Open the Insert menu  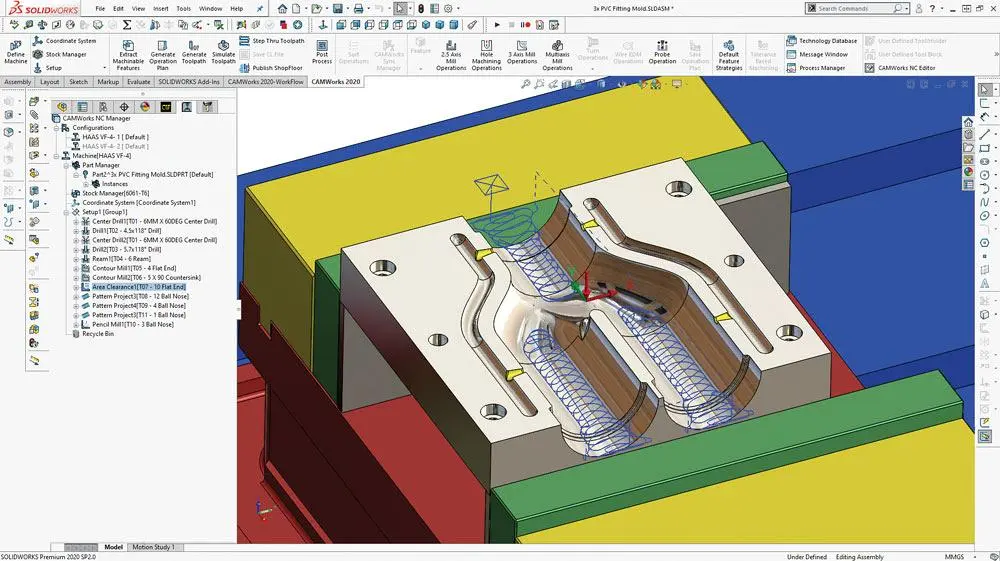[161, 9]
